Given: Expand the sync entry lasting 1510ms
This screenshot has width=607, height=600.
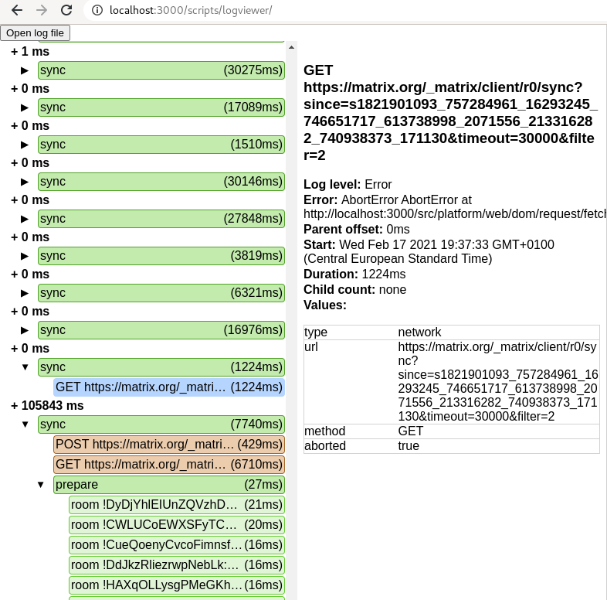Looking at the screenshot, I should [26, 144].
